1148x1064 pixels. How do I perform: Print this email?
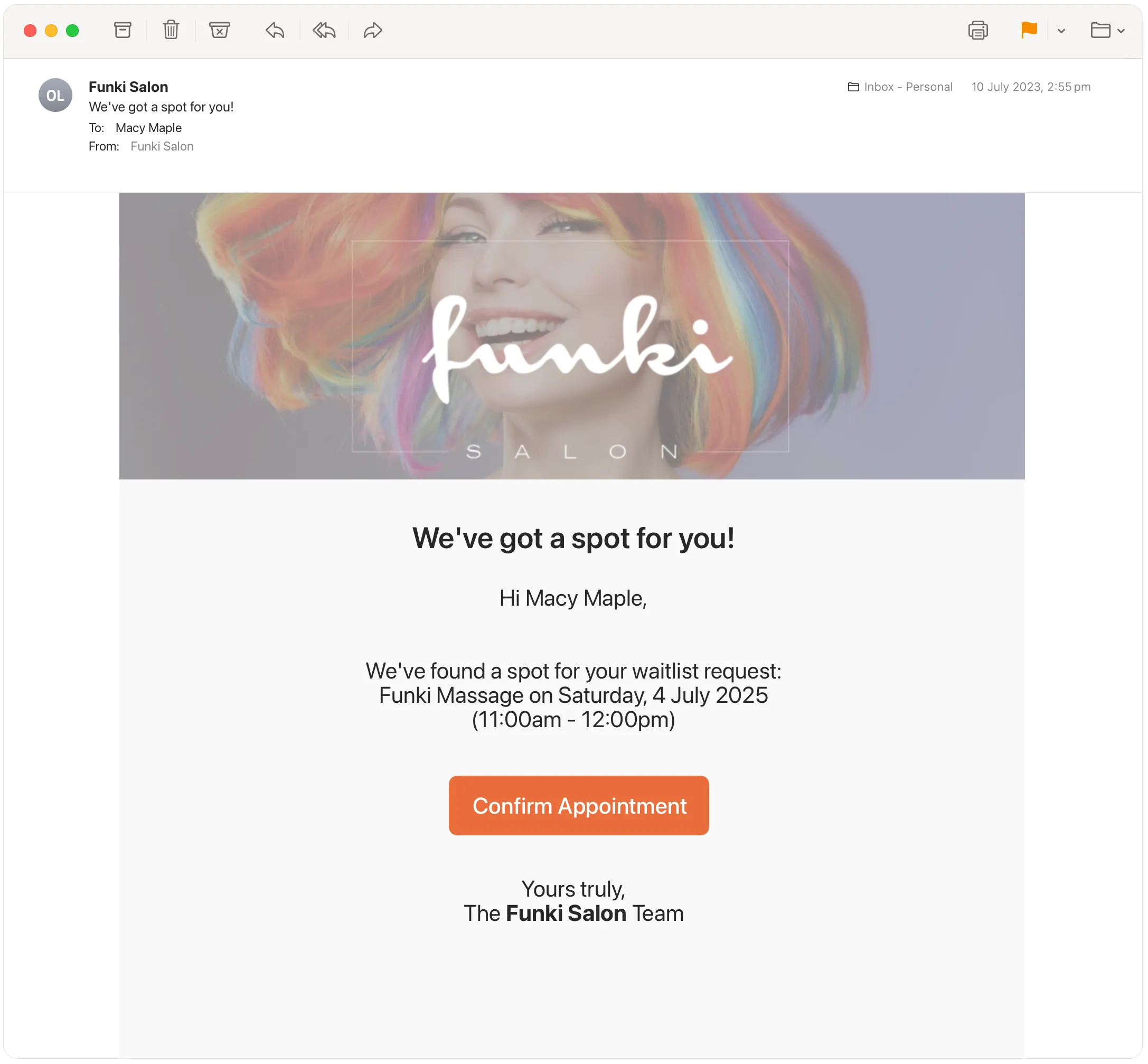pos(978,30)
